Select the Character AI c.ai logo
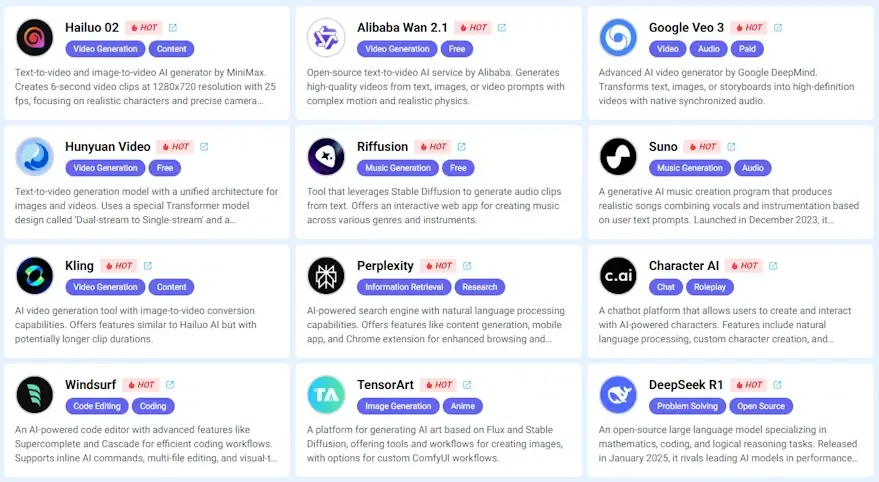Screen dimensions: 879x482 pos(618,276)
